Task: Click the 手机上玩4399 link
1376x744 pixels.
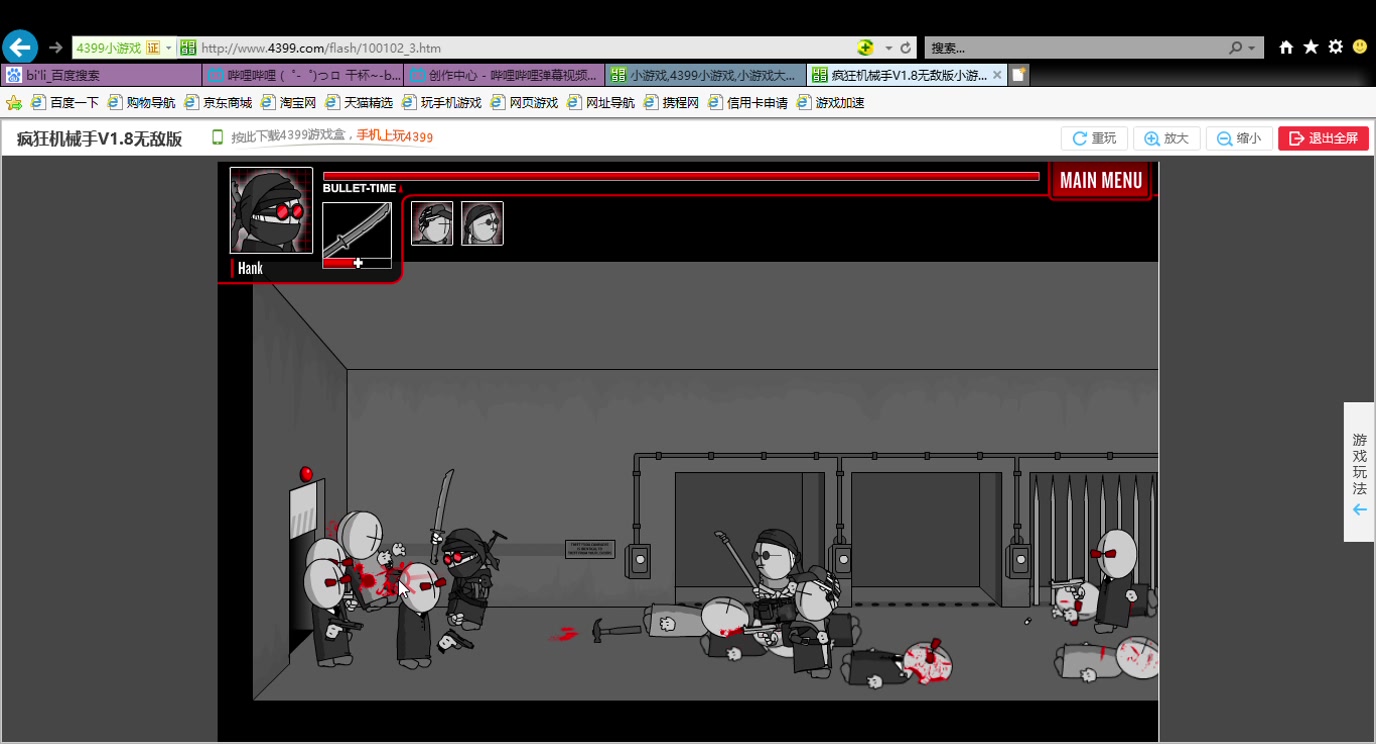Action: [x=395, y=137]
